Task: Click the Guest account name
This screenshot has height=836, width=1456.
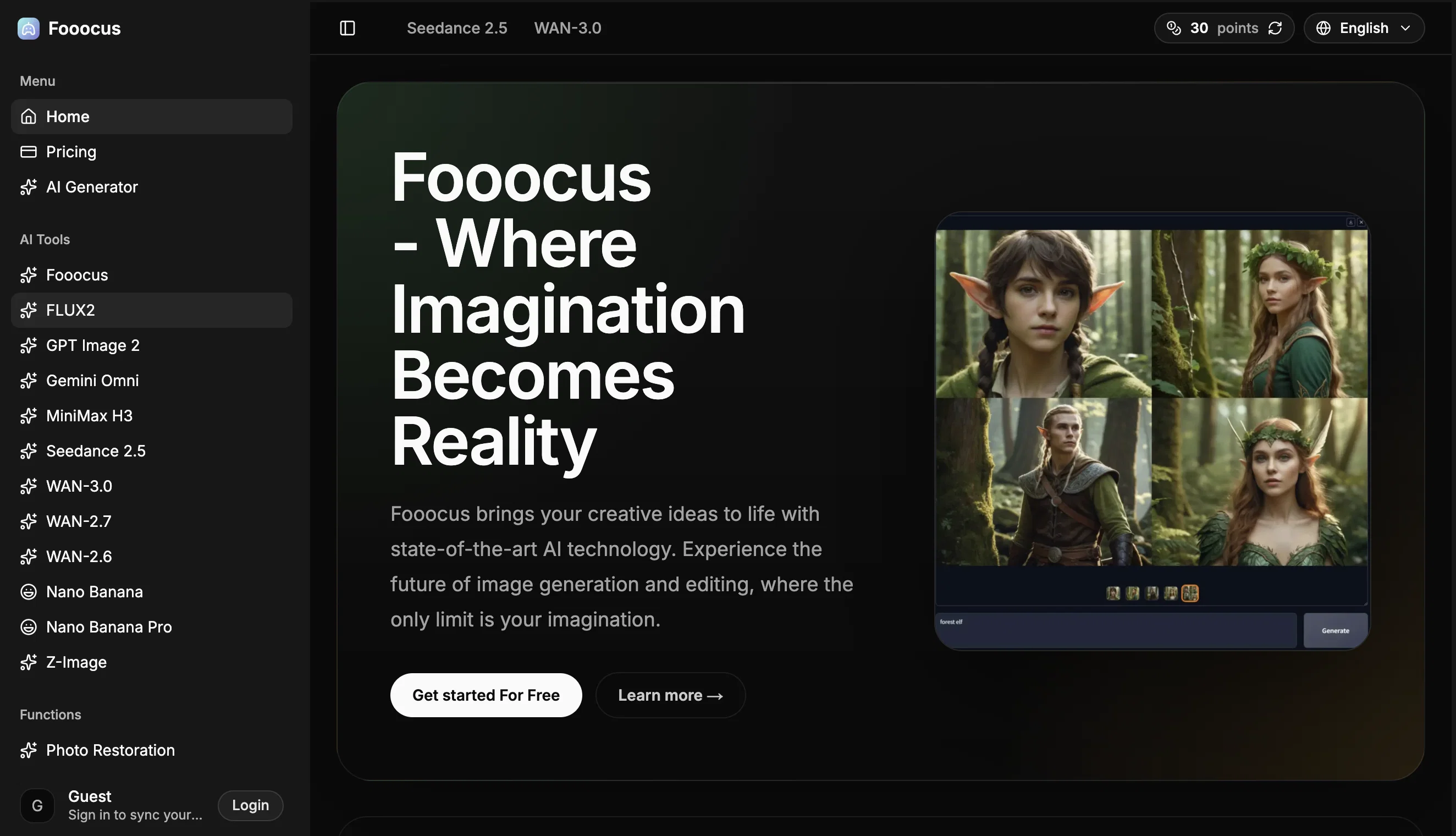Action: click(x=90, y=796)
